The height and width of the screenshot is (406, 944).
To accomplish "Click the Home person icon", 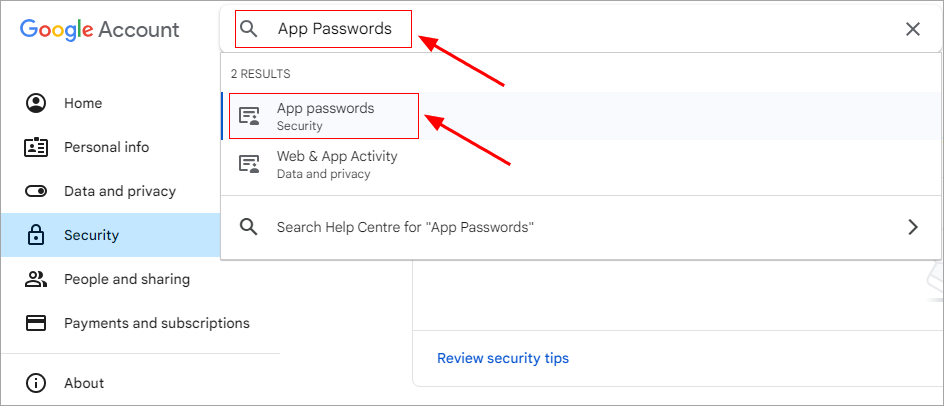I will [36, 103].
